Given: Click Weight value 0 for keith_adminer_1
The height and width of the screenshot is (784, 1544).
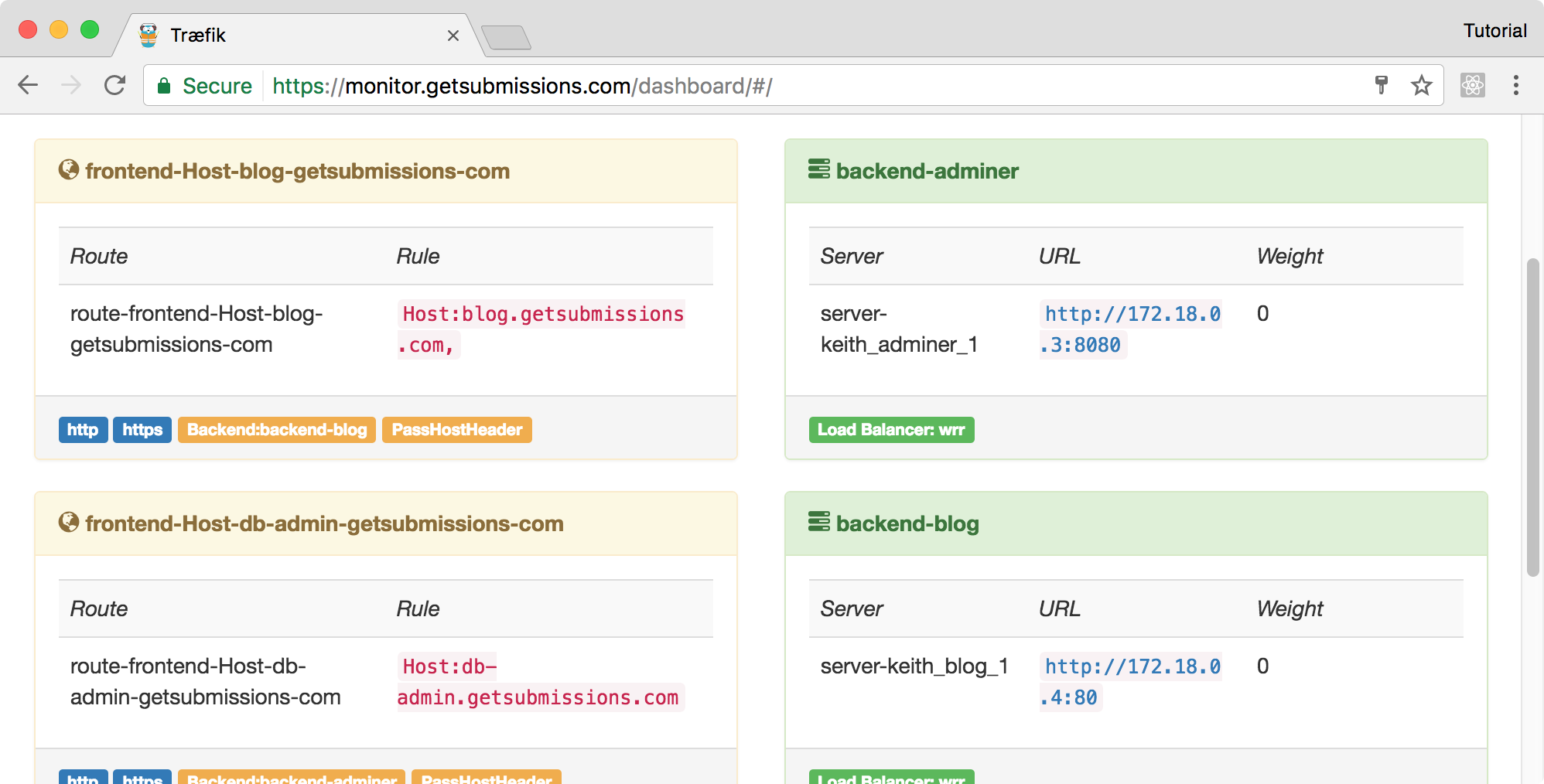Looking at the screenshot, I should coord(1262,313).
